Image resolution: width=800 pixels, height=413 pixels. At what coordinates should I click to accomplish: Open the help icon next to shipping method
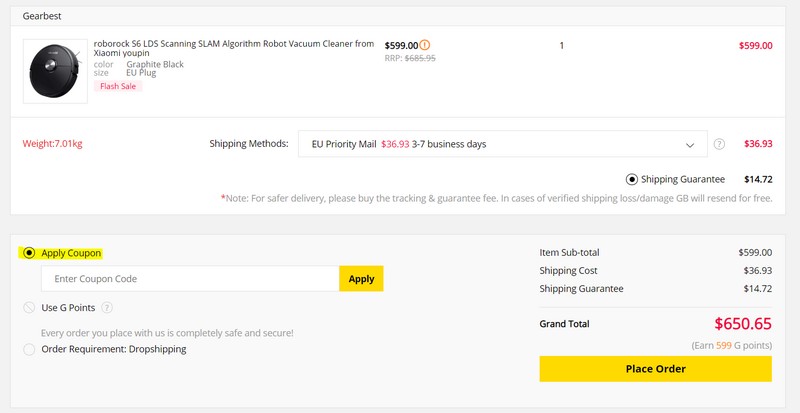coord(719,144)
